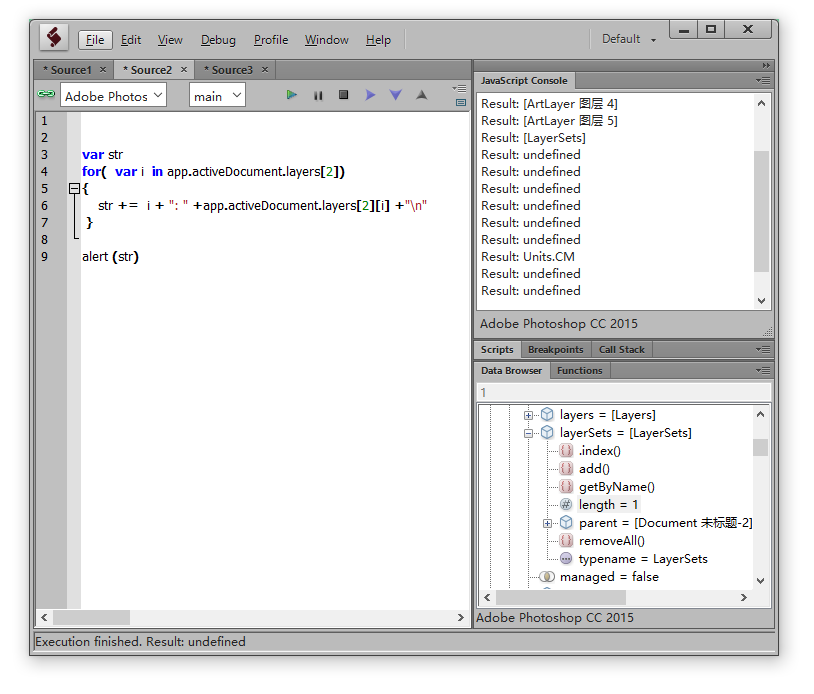Viewport: 814px width, 694px height.
Task: Click the ExtendScript Toolkit app logo icon
Action: point(54,38)
